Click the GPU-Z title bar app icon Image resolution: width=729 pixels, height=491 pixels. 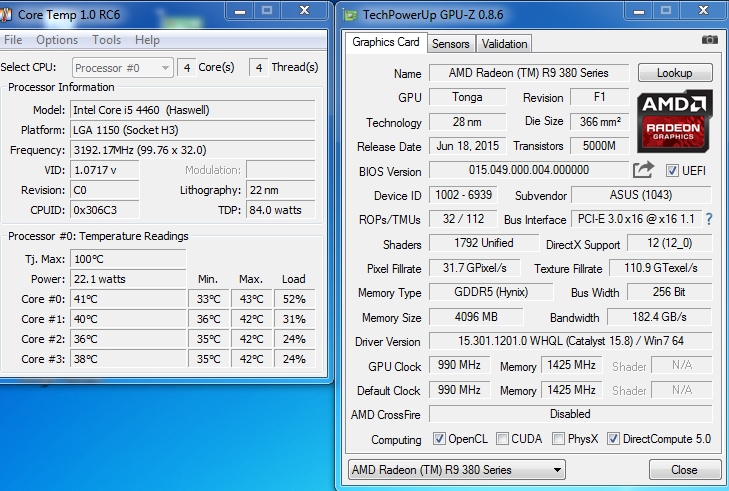351,15
